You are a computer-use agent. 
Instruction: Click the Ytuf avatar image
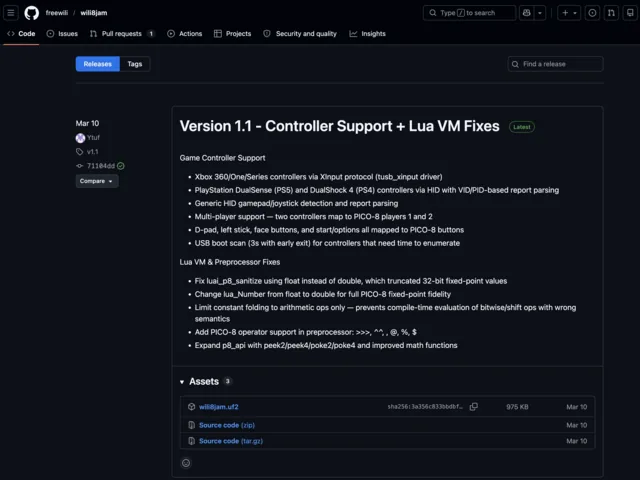coord(80,138)
